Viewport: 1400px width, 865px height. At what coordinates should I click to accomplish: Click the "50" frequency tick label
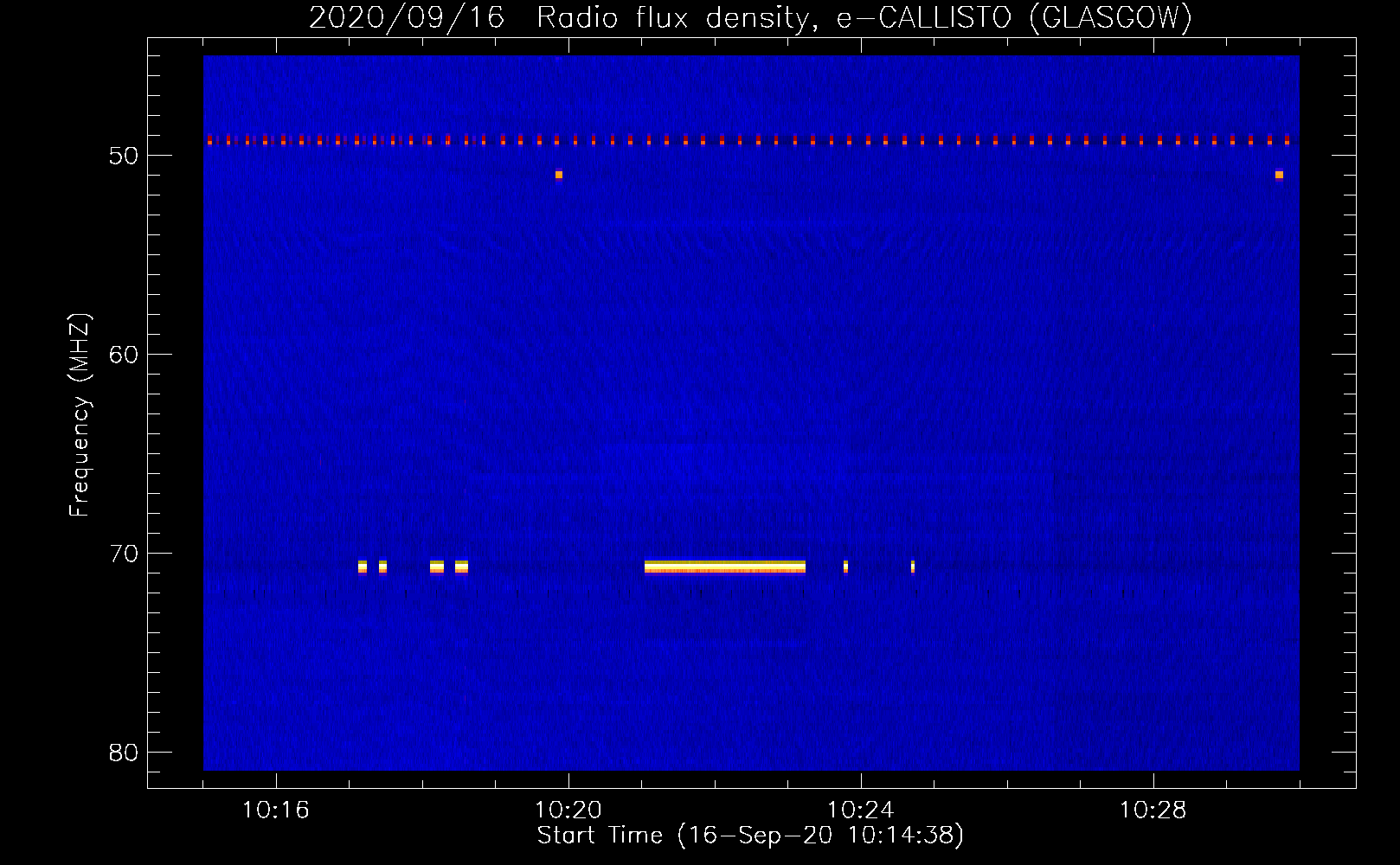(x=124, y=156)
